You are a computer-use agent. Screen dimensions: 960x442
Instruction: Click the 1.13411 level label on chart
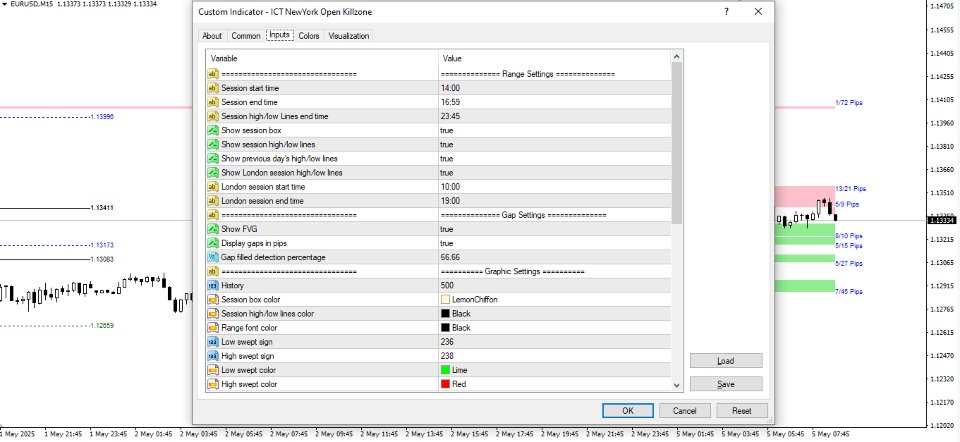coord(102,208)
